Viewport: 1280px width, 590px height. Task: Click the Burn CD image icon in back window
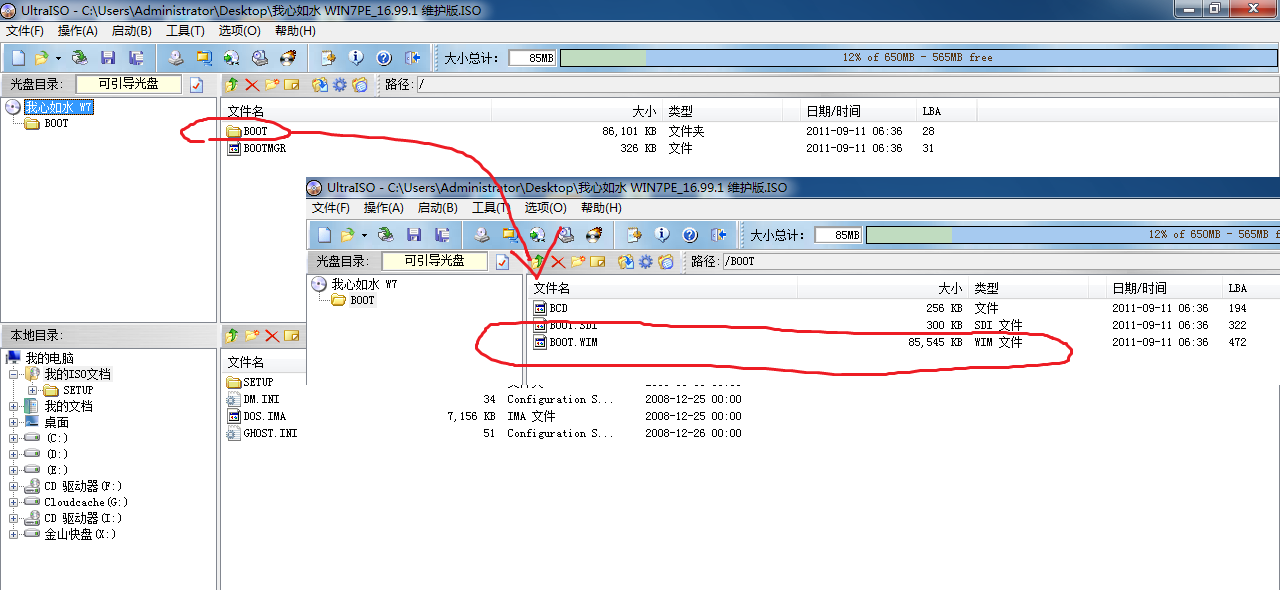pos(288,58)
